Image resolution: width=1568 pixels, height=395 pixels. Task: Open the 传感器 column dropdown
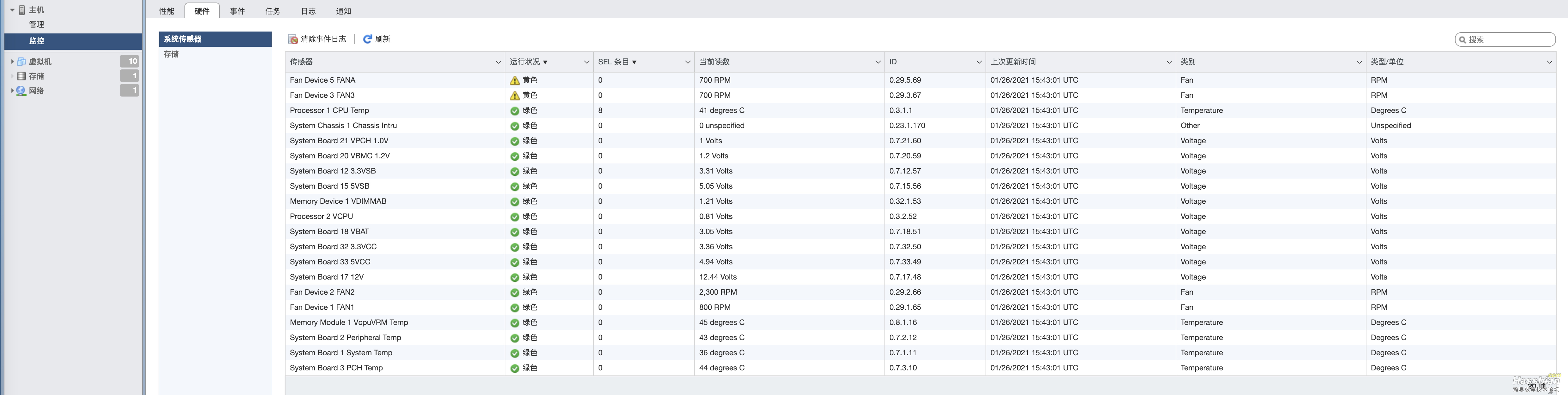point(498,62)
